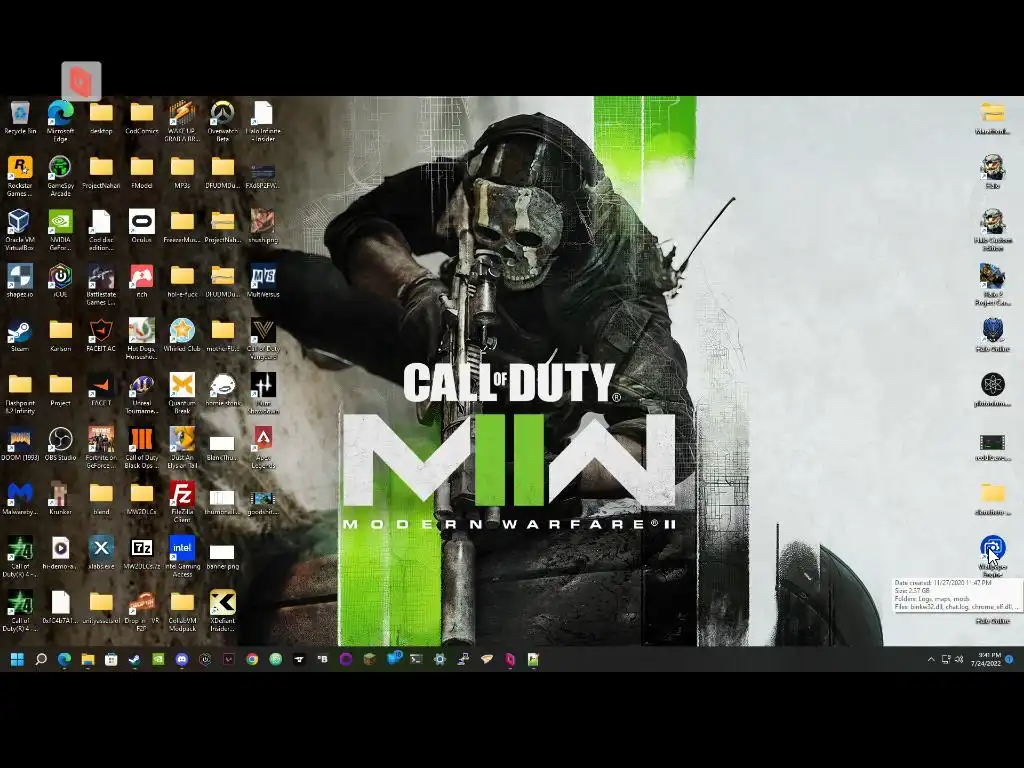This screenshot has width=1024, height=768.
Task: Select the Call of Duty Black Ops III icon
Action: (x=141, y=447)
